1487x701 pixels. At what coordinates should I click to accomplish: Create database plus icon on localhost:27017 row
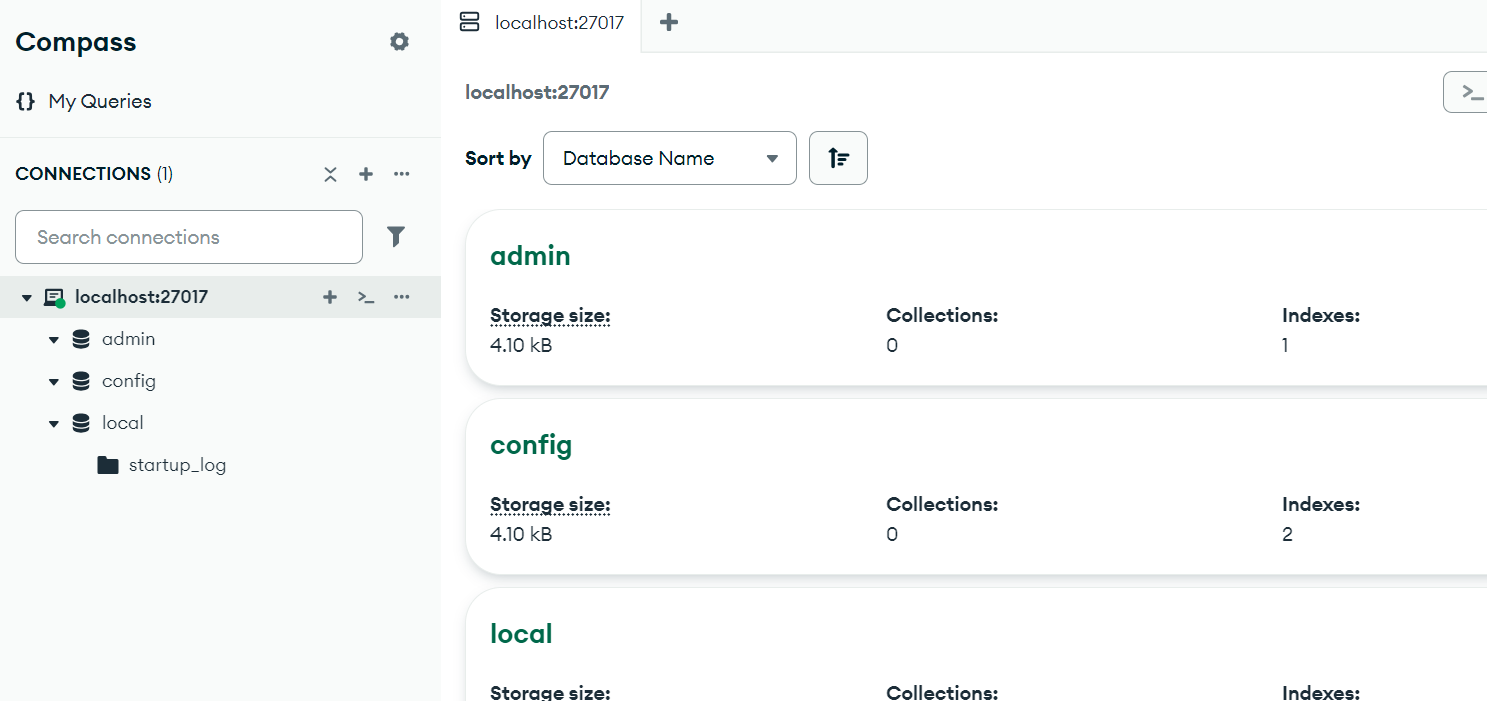point(330,297)
